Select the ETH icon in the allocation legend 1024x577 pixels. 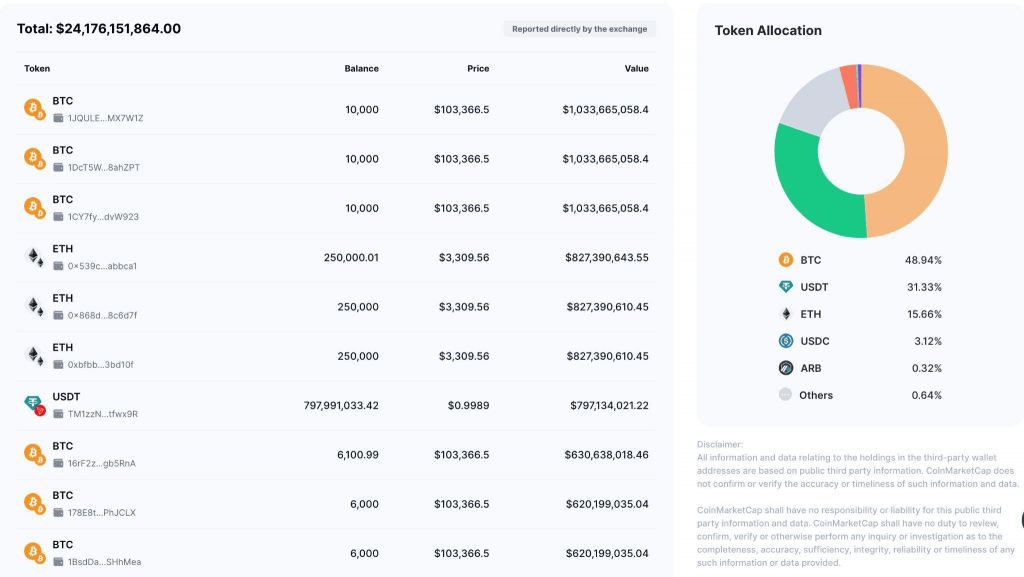786,314
